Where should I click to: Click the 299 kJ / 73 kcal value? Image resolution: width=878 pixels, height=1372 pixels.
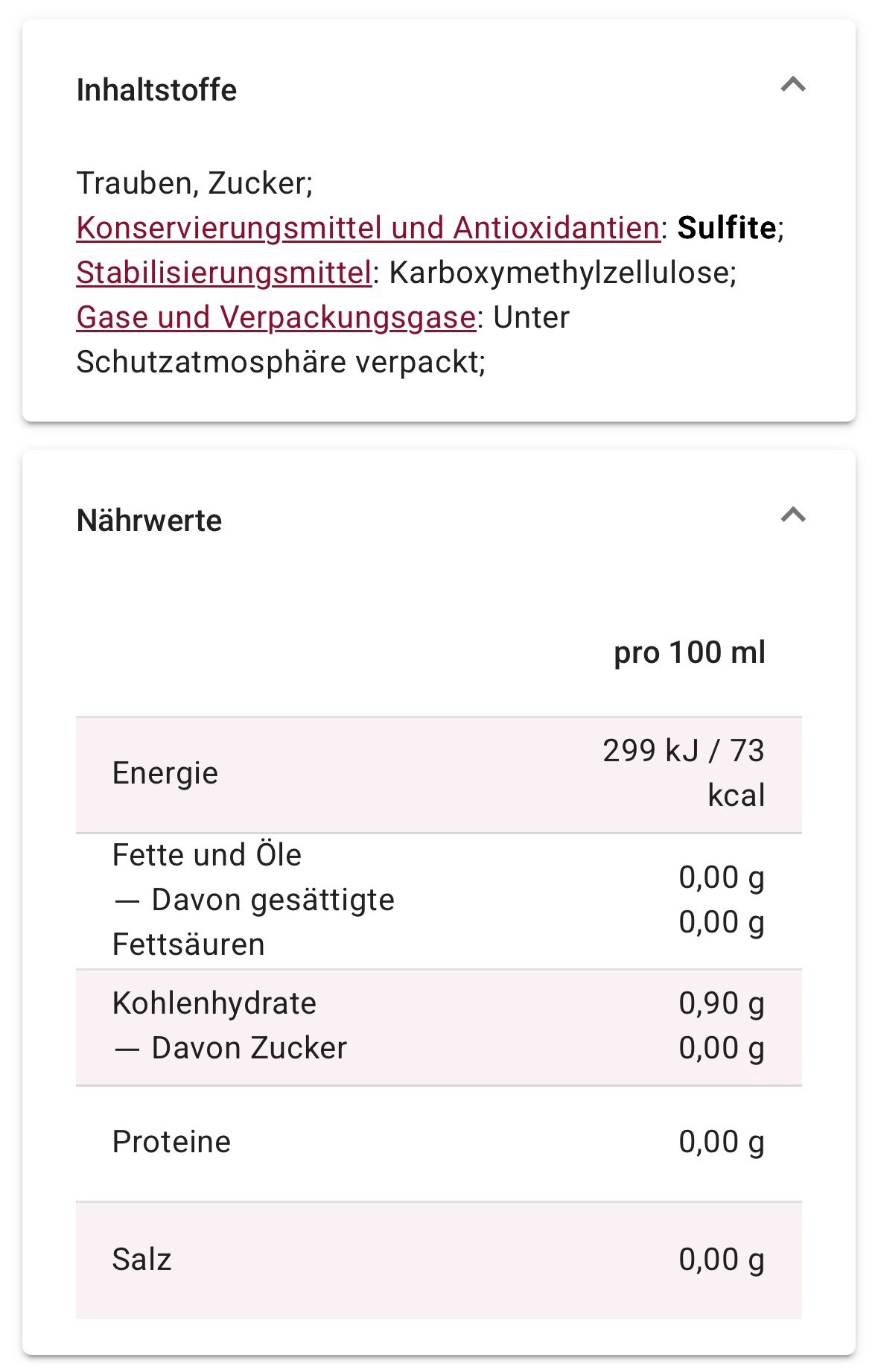[684, 773]
